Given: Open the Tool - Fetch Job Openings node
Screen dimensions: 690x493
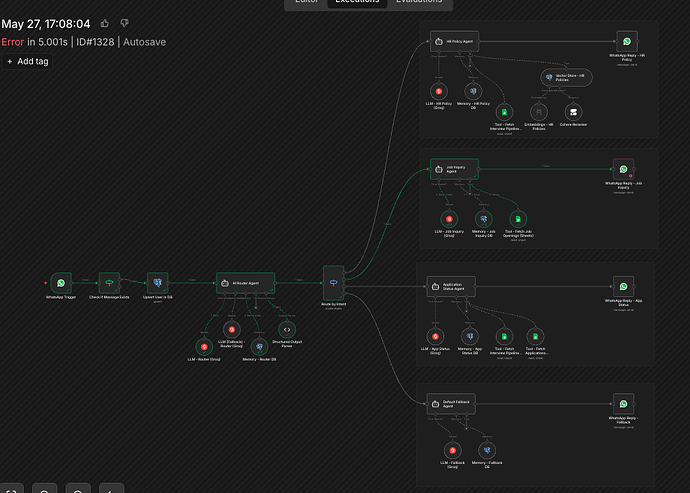Looking at the screenshot, I should pyautogui.click(x=518, y=219).
